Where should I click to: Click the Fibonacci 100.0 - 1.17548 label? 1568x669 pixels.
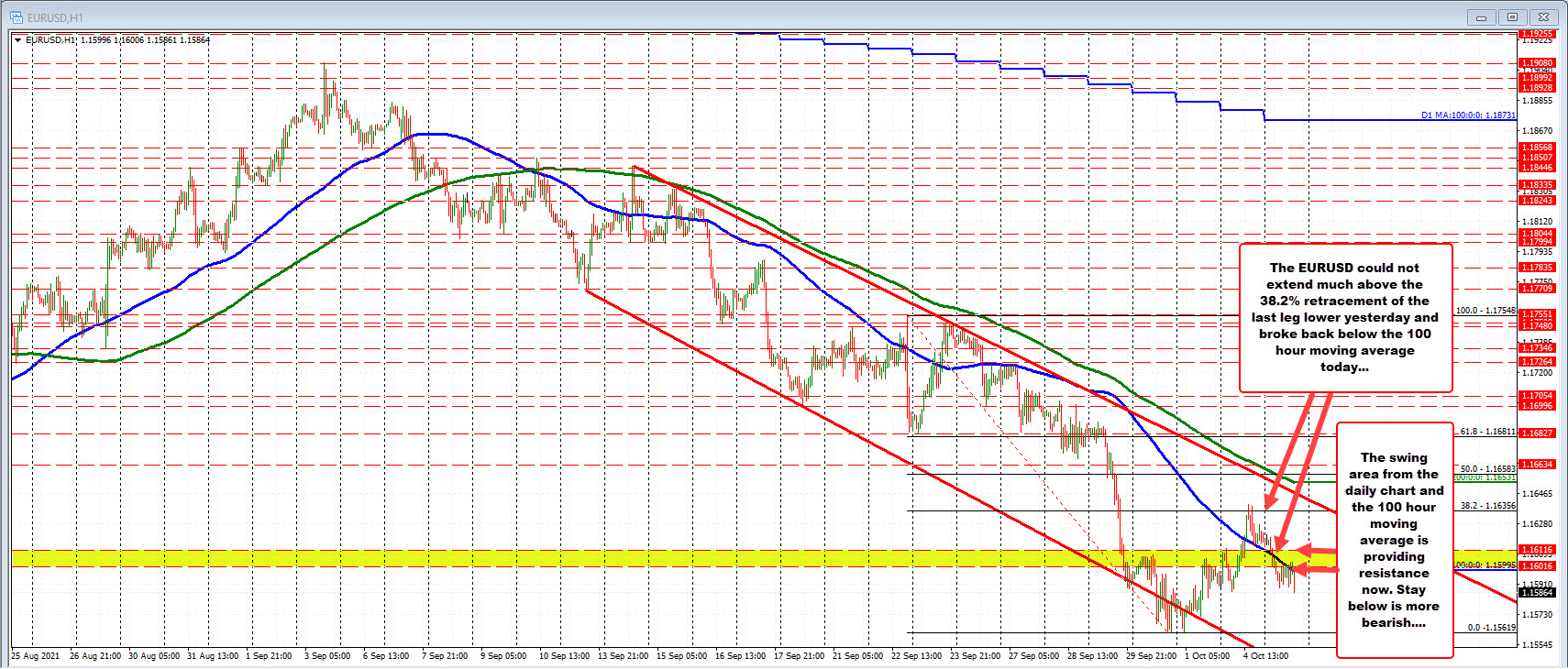click(x=1485, y=311)
